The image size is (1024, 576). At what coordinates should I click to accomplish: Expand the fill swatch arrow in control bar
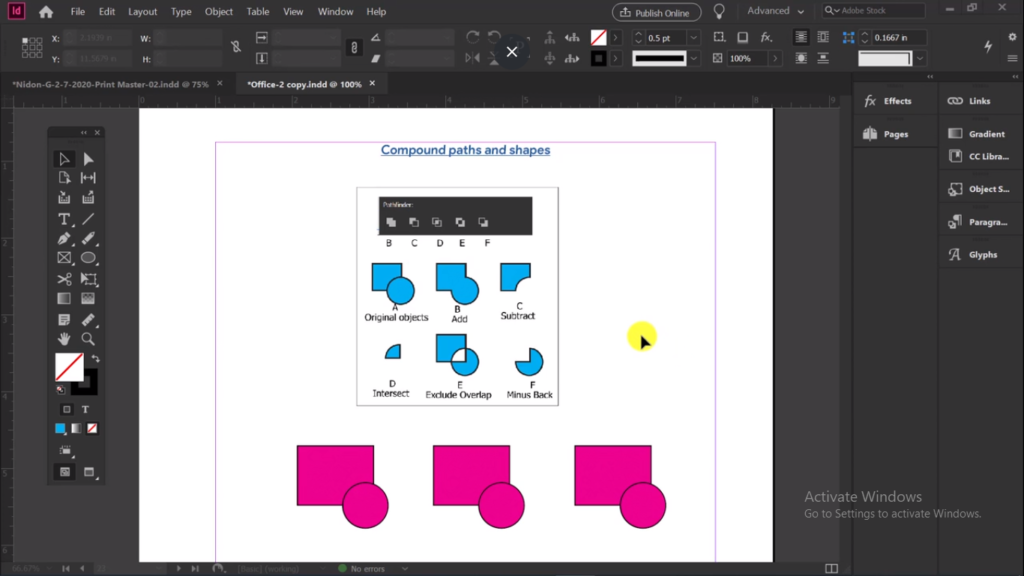point(615,38)
